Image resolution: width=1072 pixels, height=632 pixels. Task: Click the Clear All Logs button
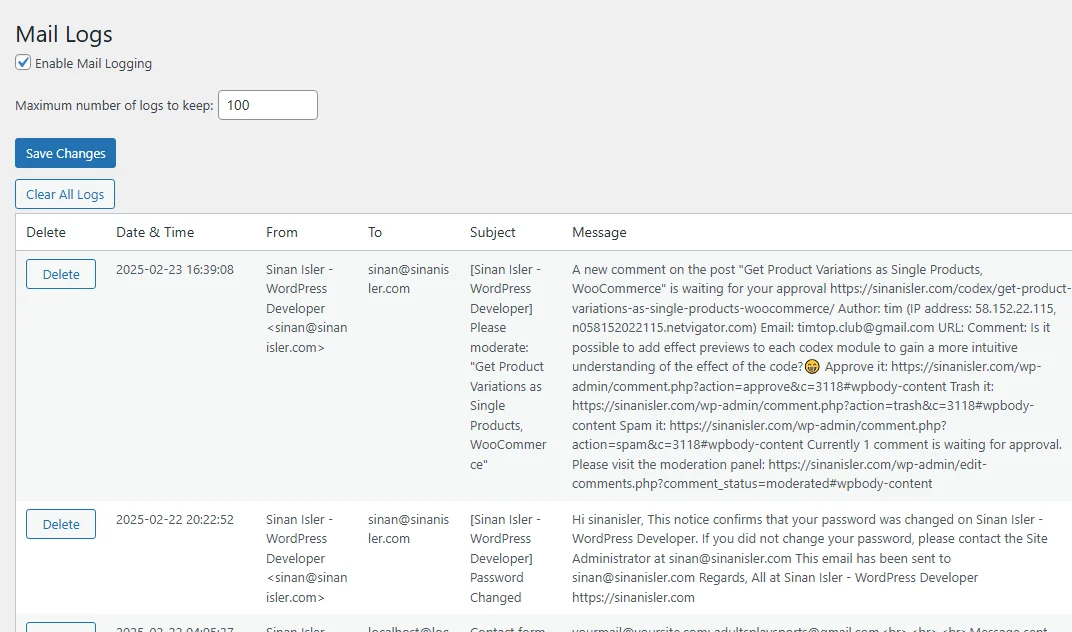click(65, 194)
